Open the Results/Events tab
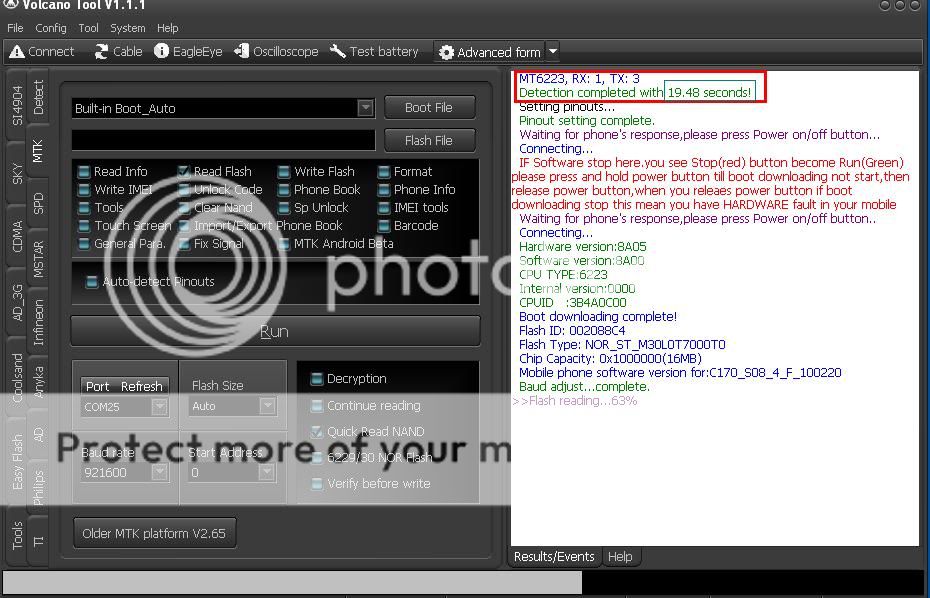 point(554,556)
